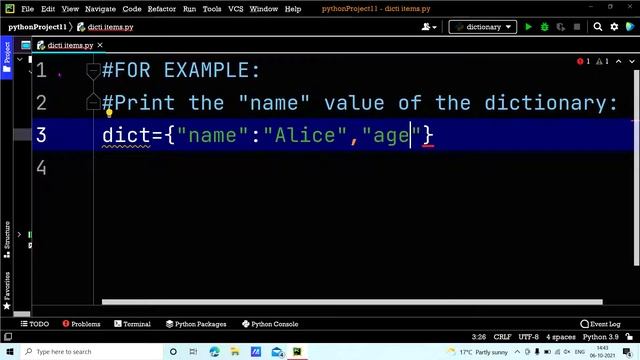Open the Edit menu
Image resolution: width=640 pixels, height=360 pixels.
pyautogui.click(x=48, y=9)
